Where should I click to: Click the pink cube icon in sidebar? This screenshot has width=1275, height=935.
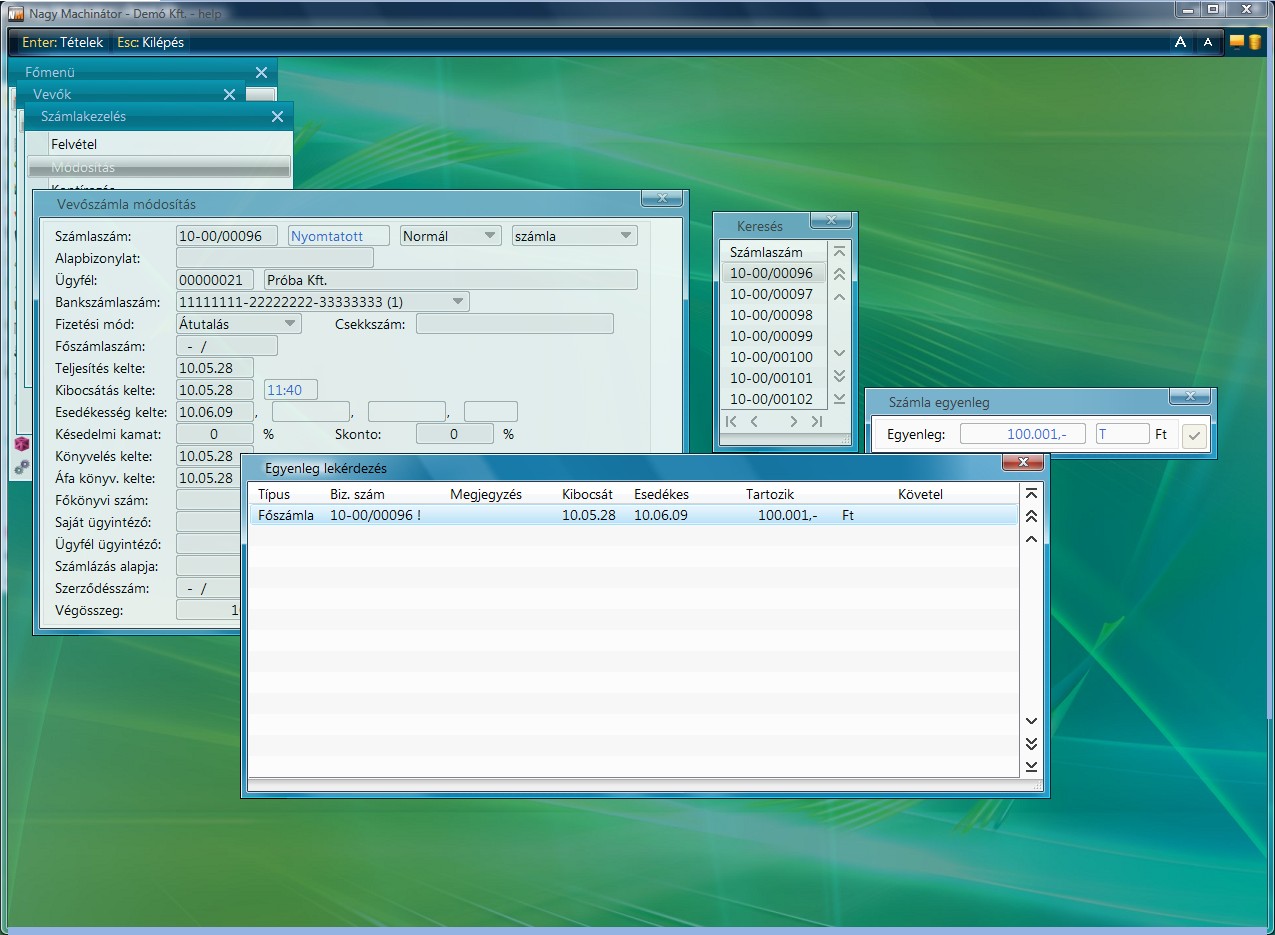point(21,444)
